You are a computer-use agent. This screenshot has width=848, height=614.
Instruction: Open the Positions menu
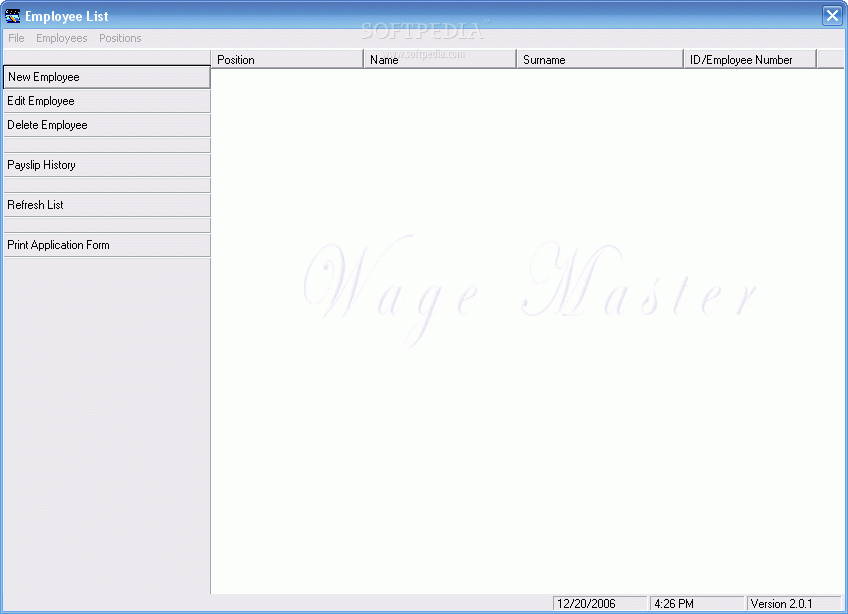click(120, 38)
